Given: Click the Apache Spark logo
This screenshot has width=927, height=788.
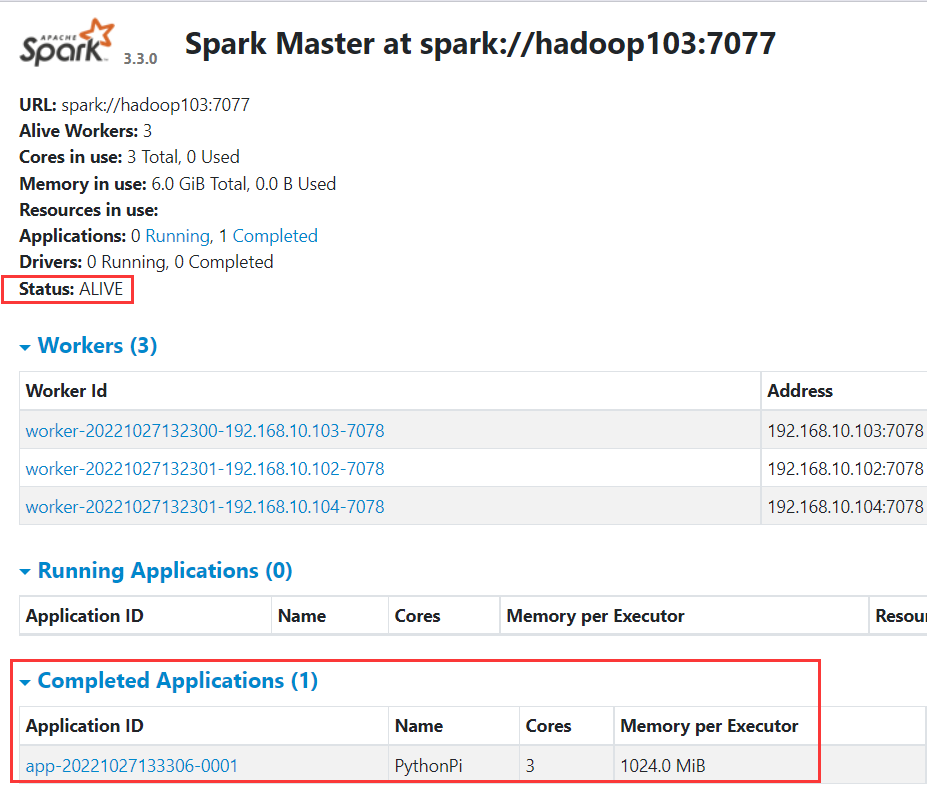Looking at the screenshot, I should [x=66, y=42].
